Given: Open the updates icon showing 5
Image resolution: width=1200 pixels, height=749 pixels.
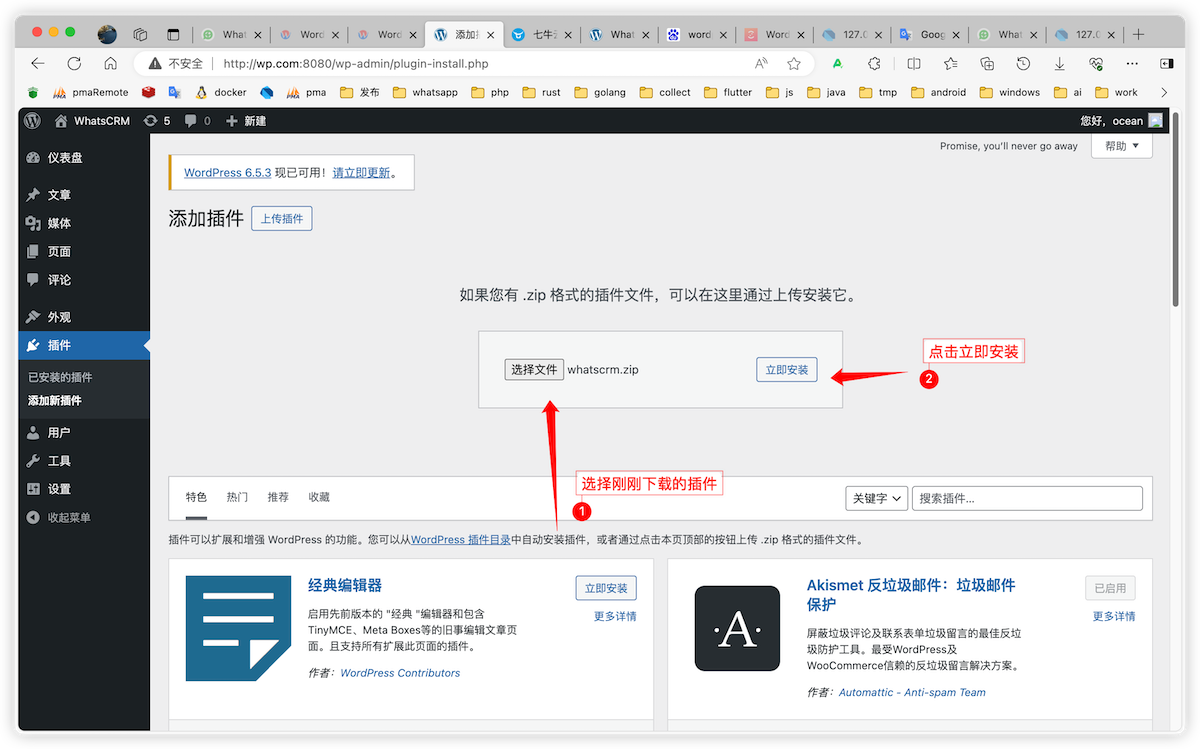Looking at the screenshot, I should point(157,120).
